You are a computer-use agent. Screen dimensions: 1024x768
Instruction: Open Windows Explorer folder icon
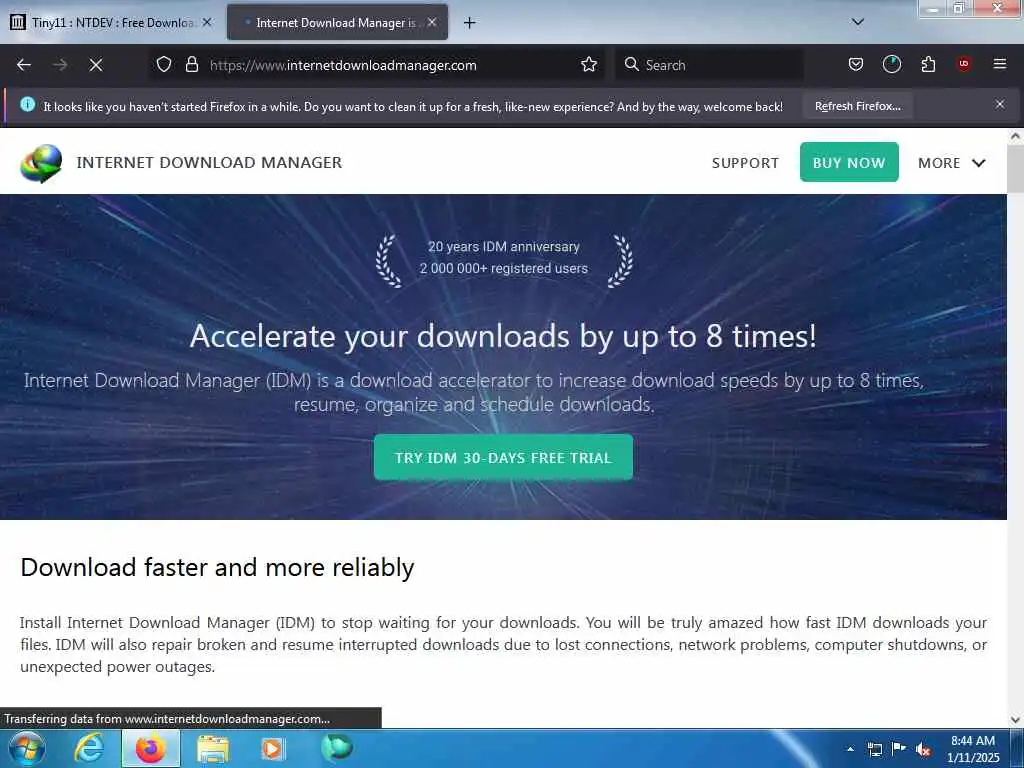pos(213,749)
